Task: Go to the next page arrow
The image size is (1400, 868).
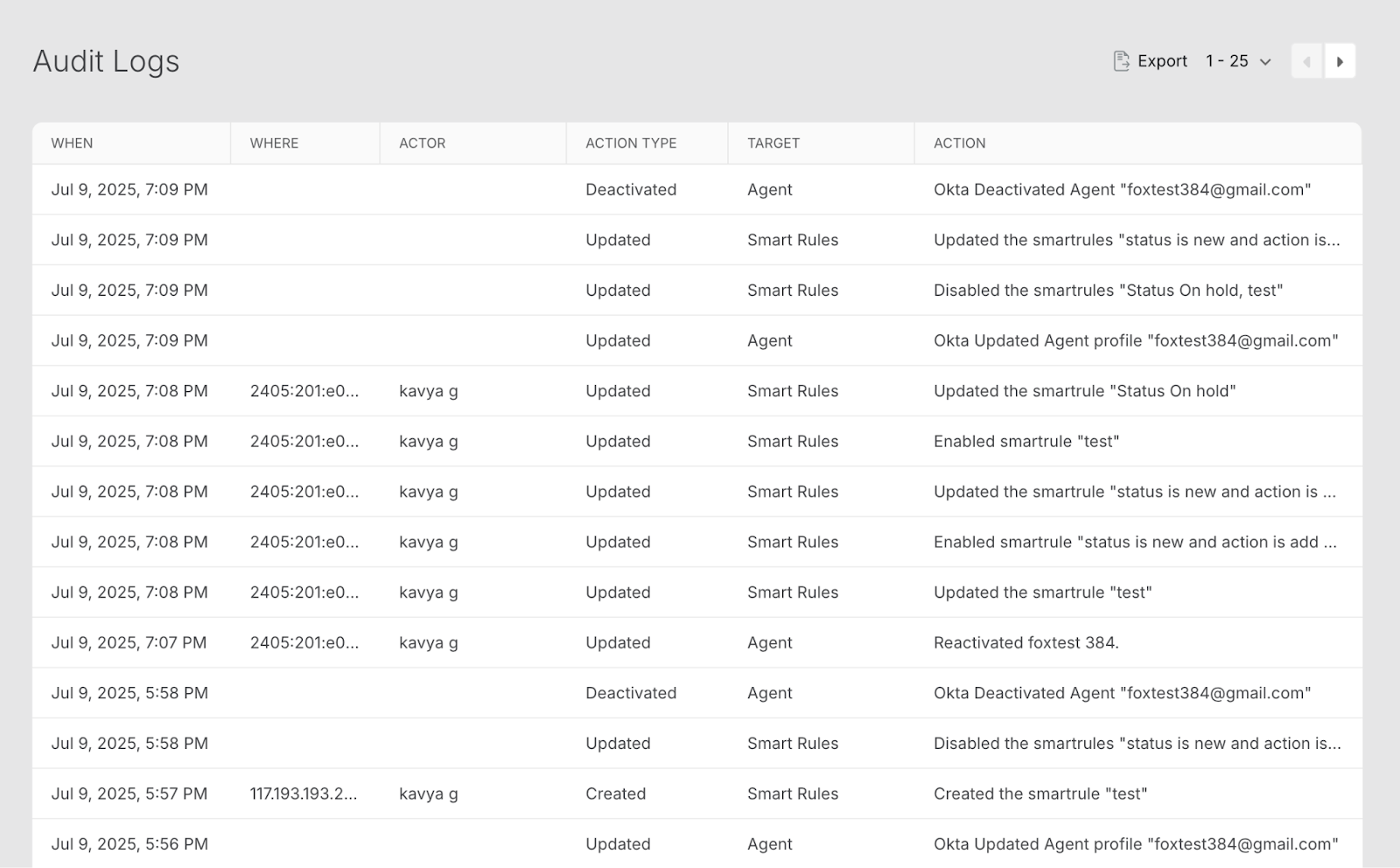Action: 1340,61
